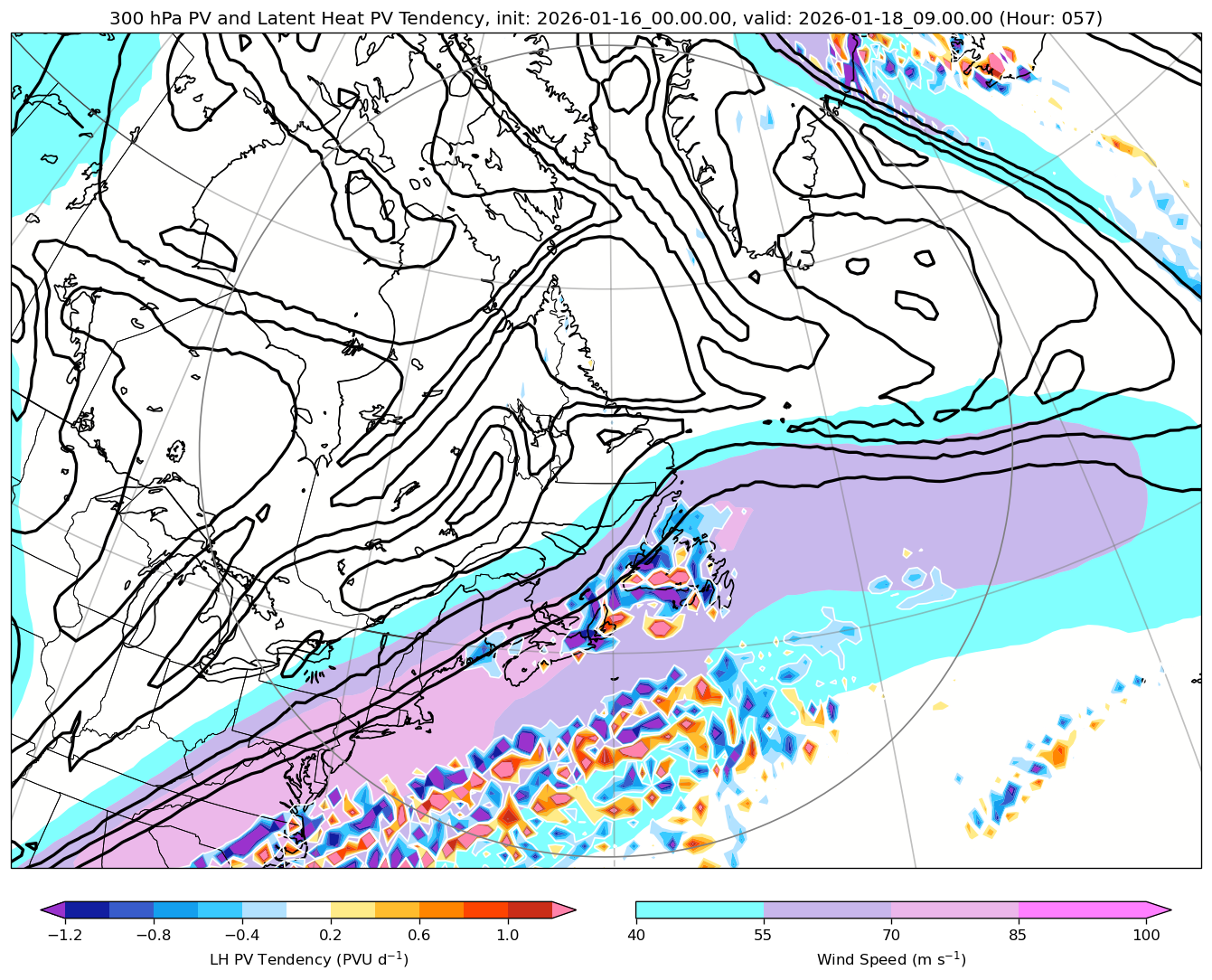Click the 'Wind Speed (m s⁻¹)' label

click(x=891, y=959)
